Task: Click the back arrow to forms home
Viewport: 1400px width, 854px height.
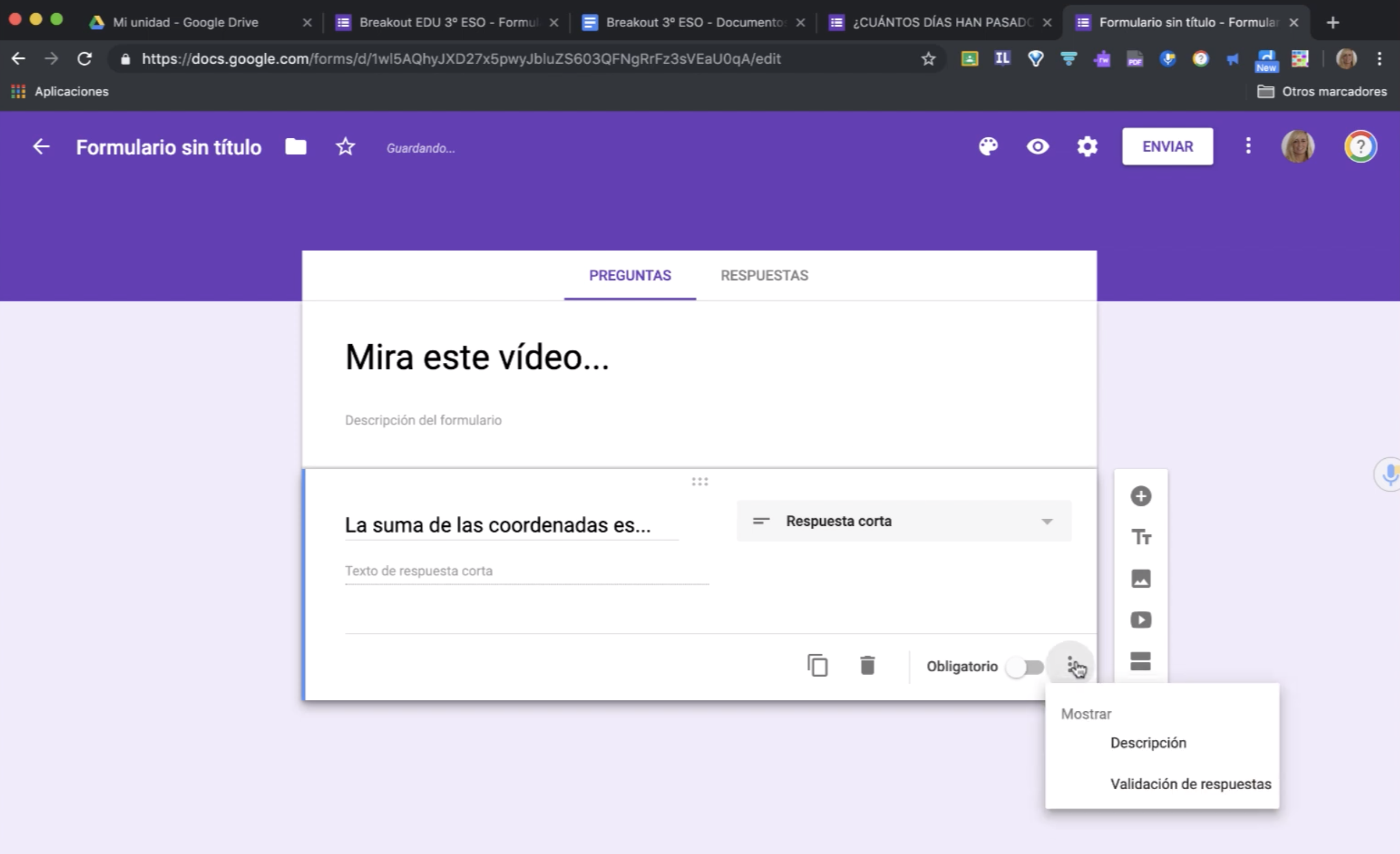Action: click(x=41, y=147)
